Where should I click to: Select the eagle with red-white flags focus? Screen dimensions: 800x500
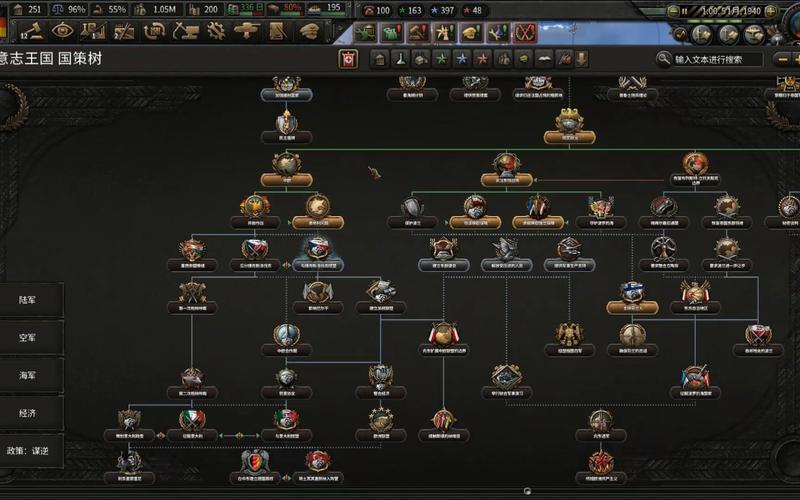(x=695, y=297)
